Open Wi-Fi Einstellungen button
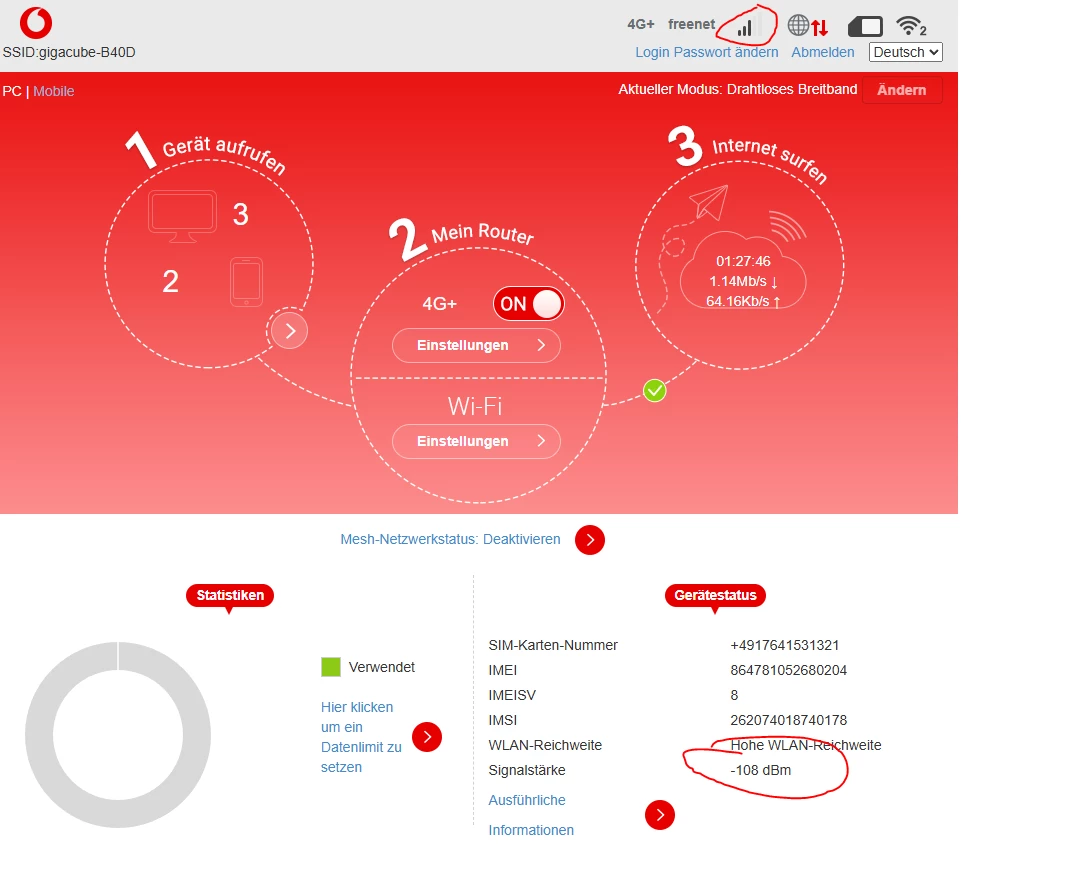Screen dimensions: 1086x869 pyautogui.click(x=477, y=442)
